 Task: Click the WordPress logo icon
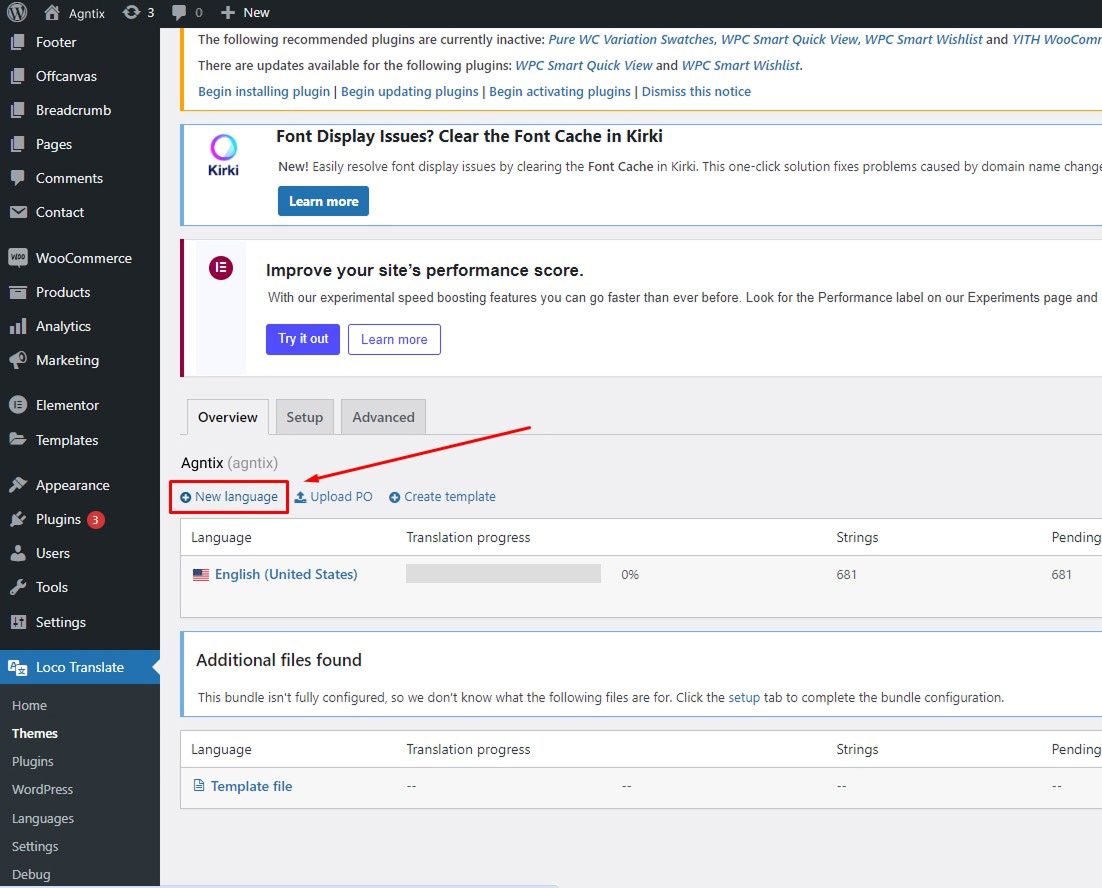point(17,13)
